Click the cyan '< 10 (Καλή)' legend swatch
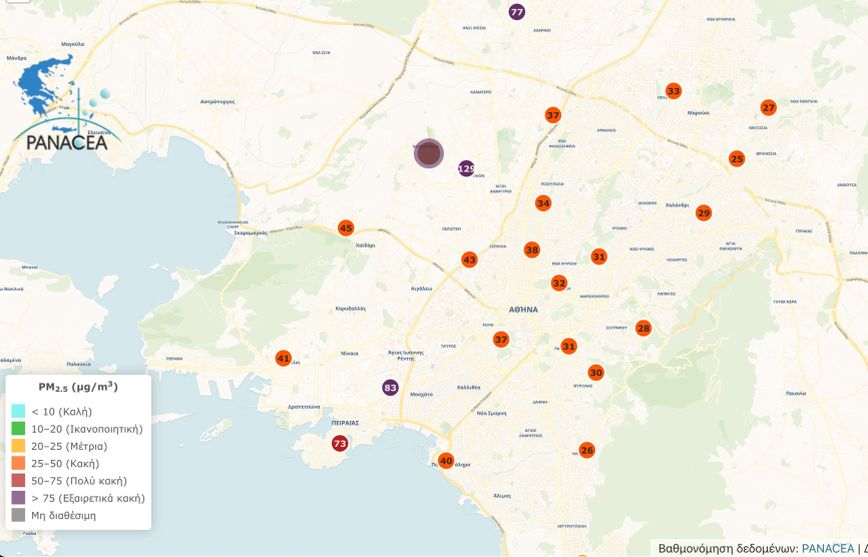The height and width of the screenshot is (557, 868). (18, 411)
